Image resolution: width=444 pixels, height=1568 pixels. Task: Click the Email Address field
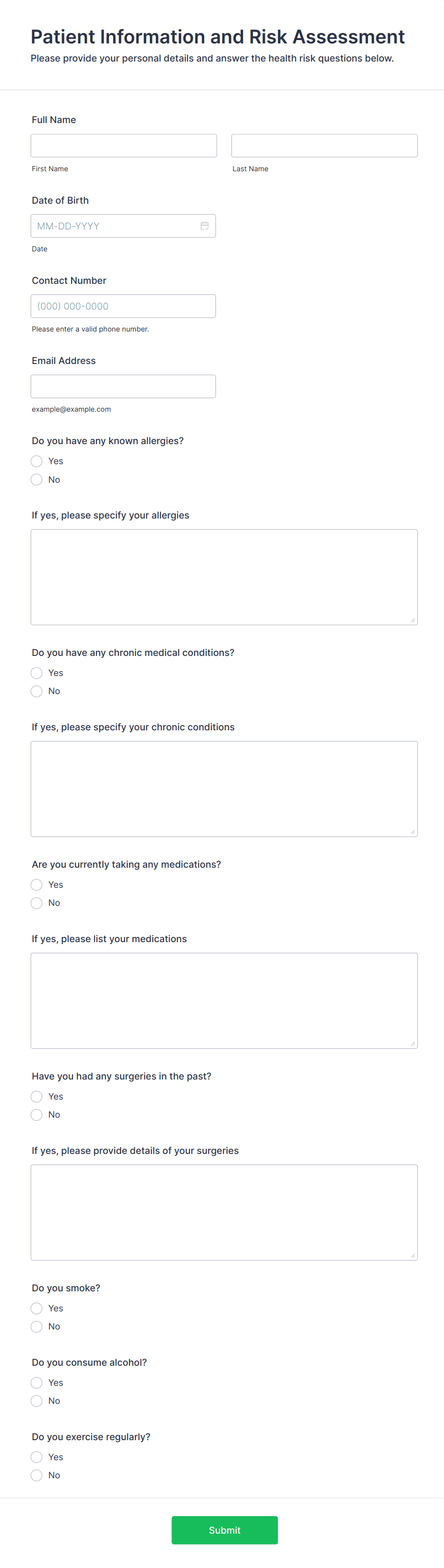(x=124, y=386)
